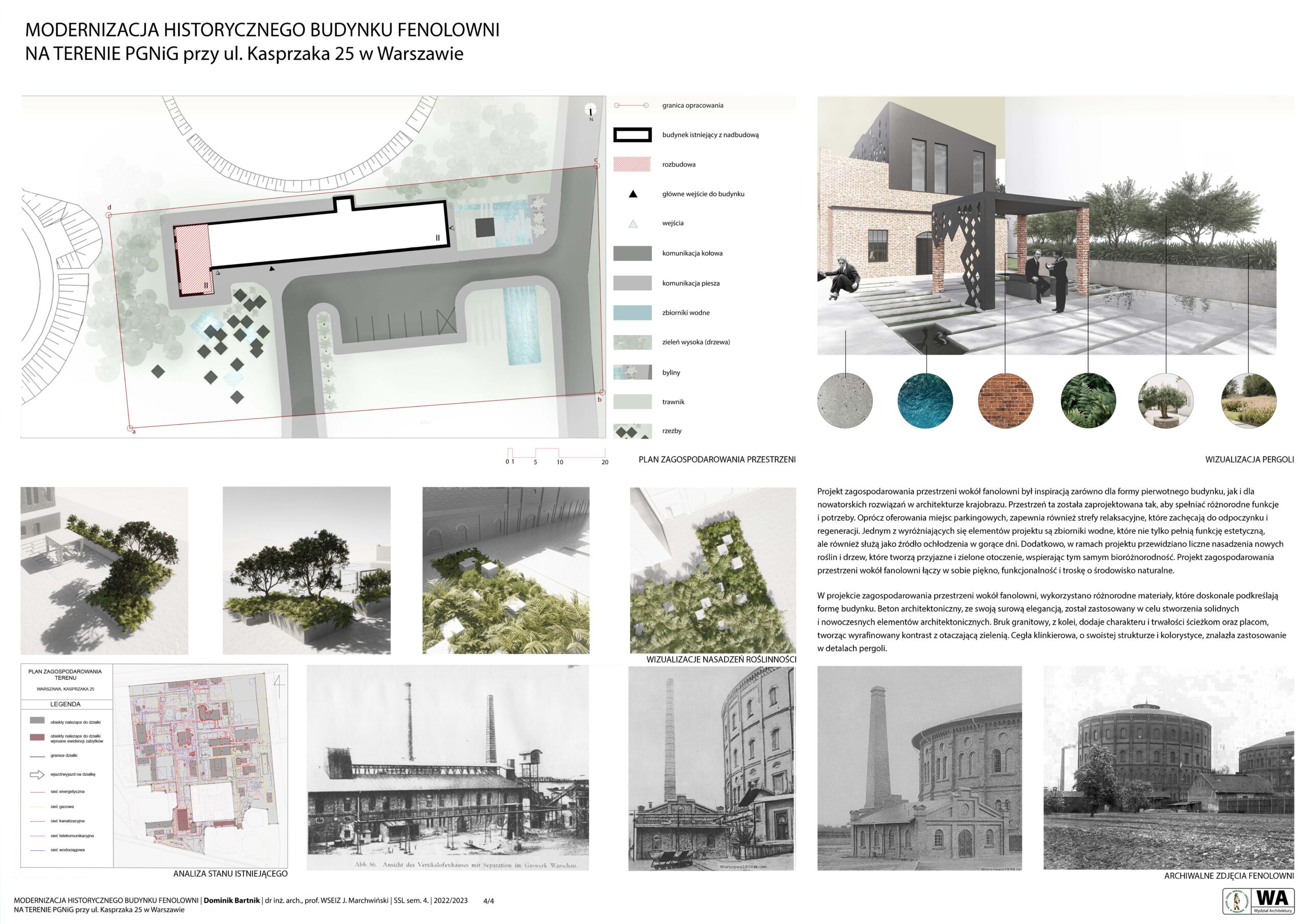The height and width of the screenshot is (924, 1309).
Task: Open archival photo of gabled building with chimney
Action: [919, 769]
